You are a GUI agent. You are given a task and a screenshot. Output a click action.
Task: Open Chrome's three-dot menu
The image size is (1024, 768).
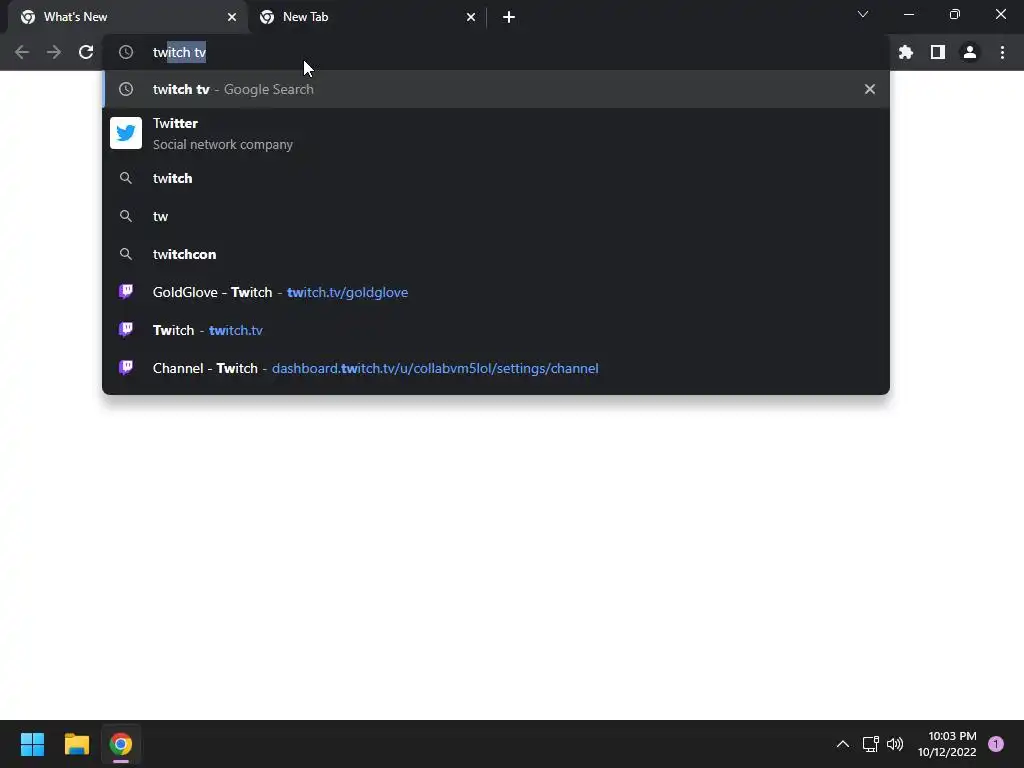(1002, 52)
